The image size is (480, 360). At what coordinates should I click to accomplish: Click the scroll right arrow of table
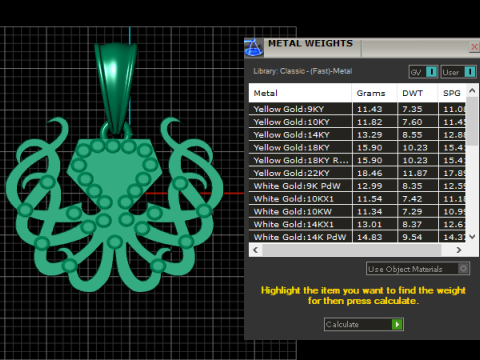point(459,250)
